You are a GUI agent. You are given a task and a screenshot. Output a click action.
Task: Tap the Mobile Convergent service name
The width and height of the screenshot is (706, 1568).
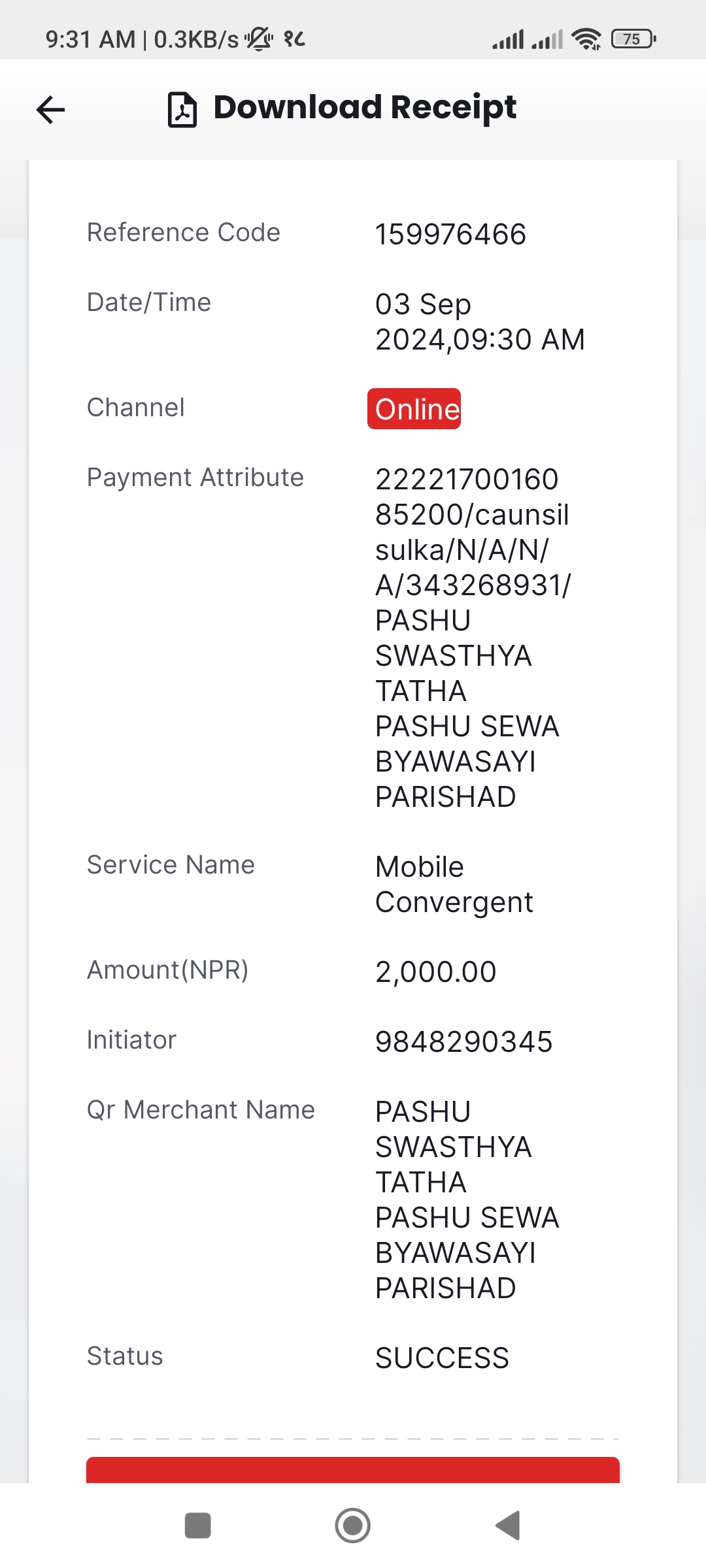[x=454, y=885]
